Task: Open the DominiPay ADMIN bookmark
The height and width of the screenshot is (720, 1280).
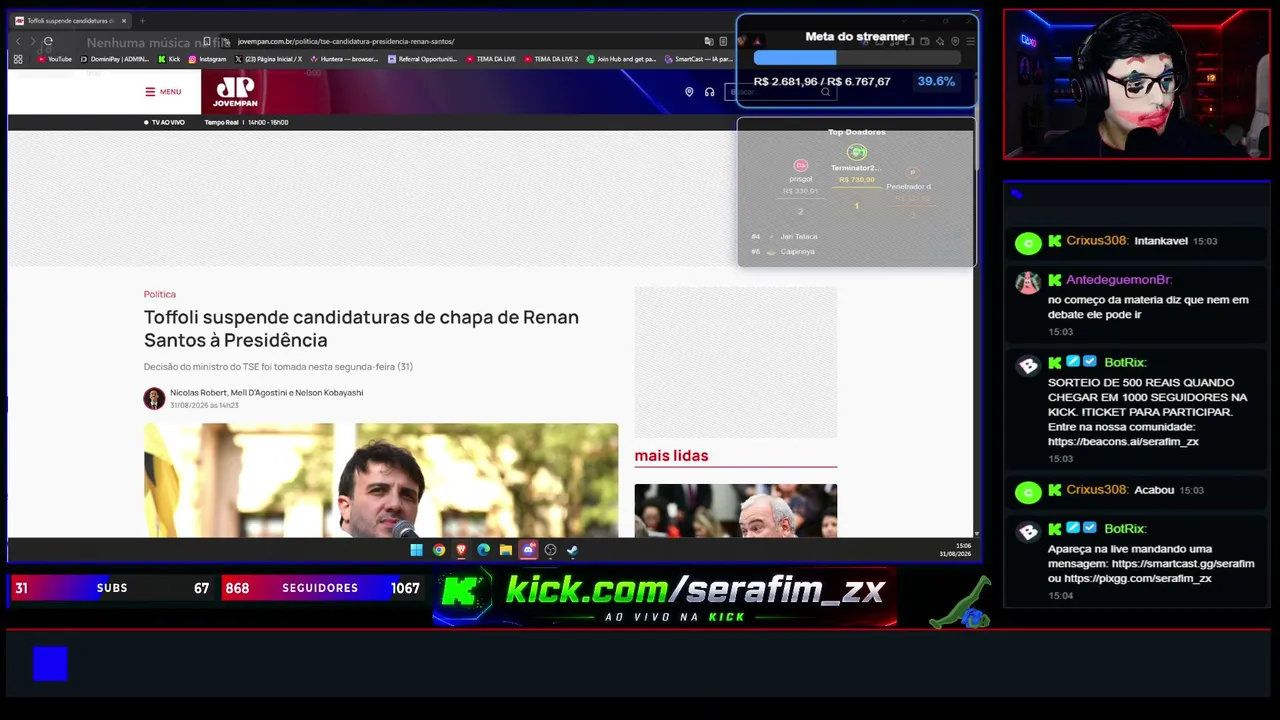Action: (x=115, y=59)
